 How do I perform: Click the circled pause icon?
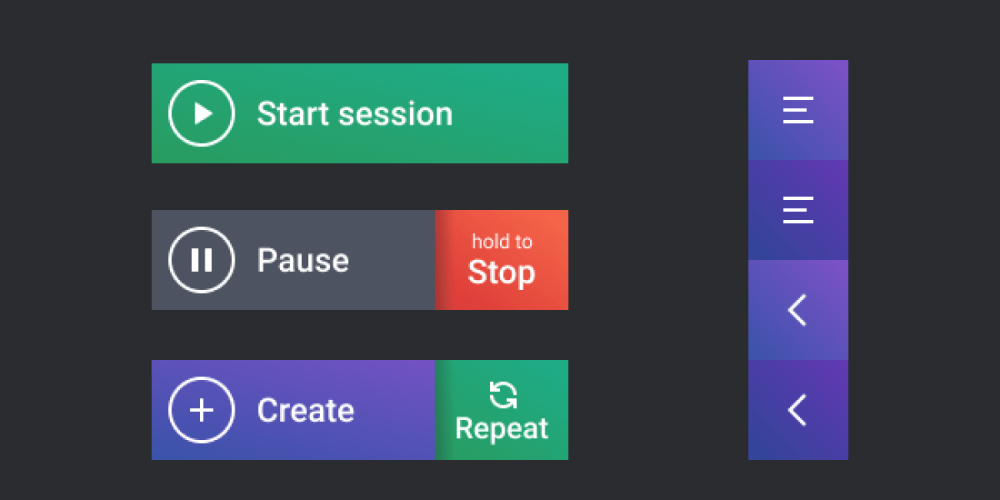(202, 260)
